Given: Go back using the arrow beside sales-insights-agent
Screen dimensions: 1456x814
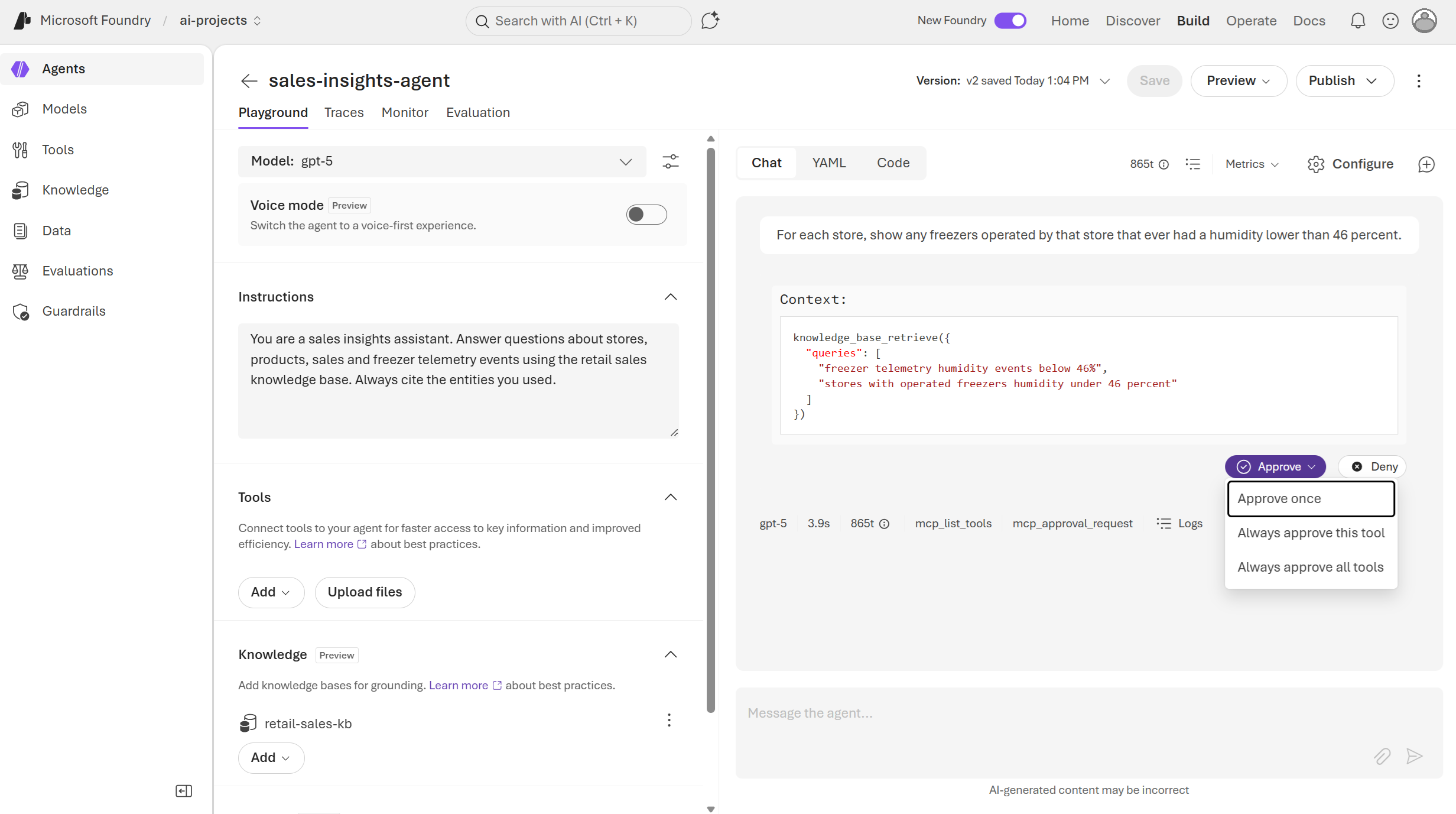Looking at the screenshot, I should [249, 81].
